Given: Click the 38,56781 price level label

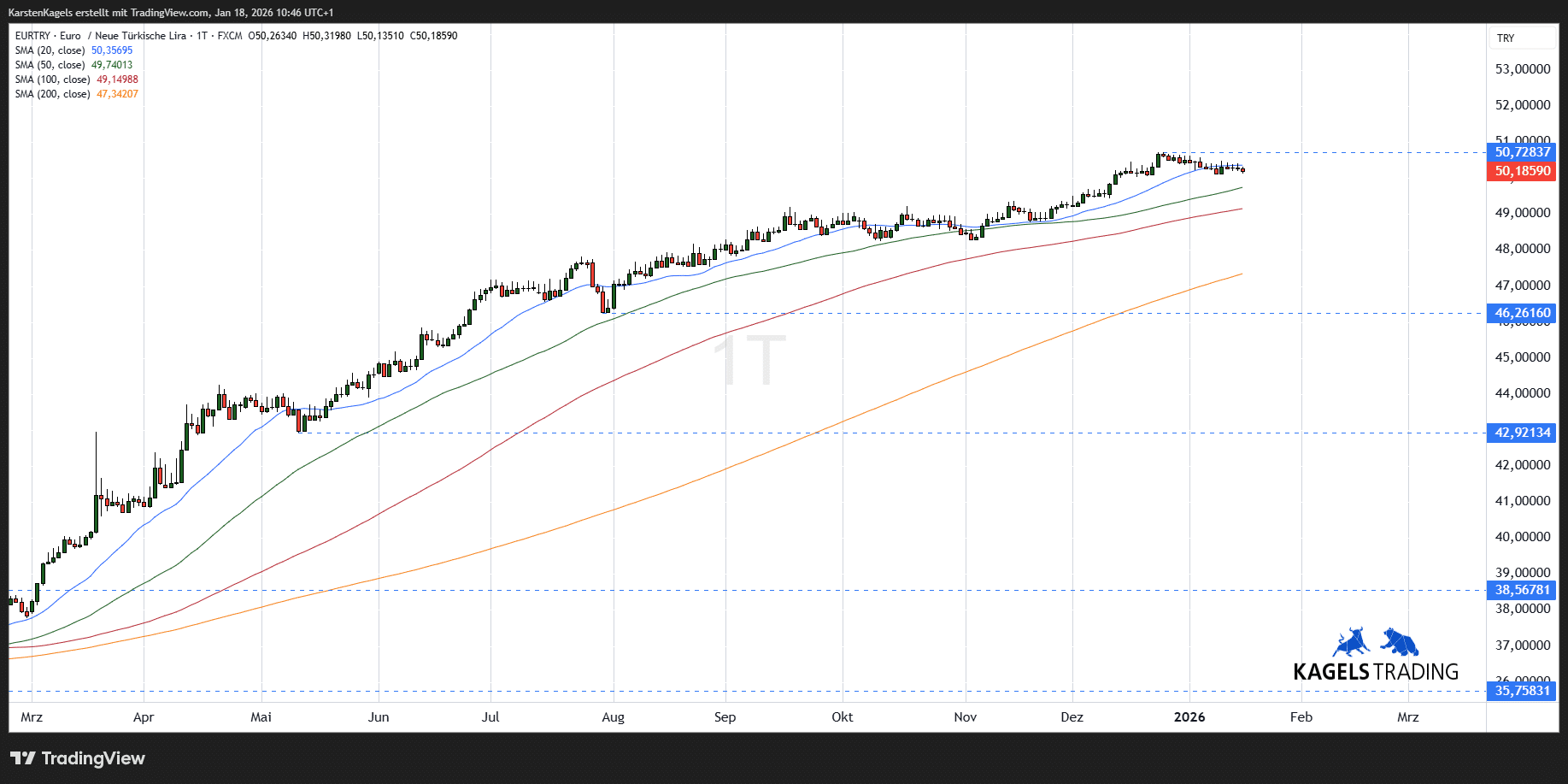Looking at the screenshot, I should (x=1522, y=590).
